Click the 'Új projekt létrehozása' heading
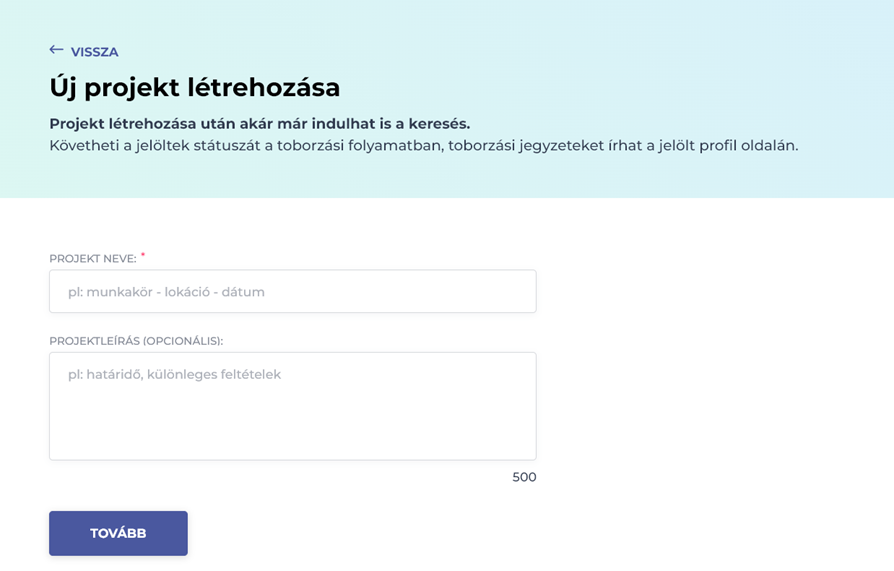The width and height of the screenshot is (894, 571). (195, 87)
